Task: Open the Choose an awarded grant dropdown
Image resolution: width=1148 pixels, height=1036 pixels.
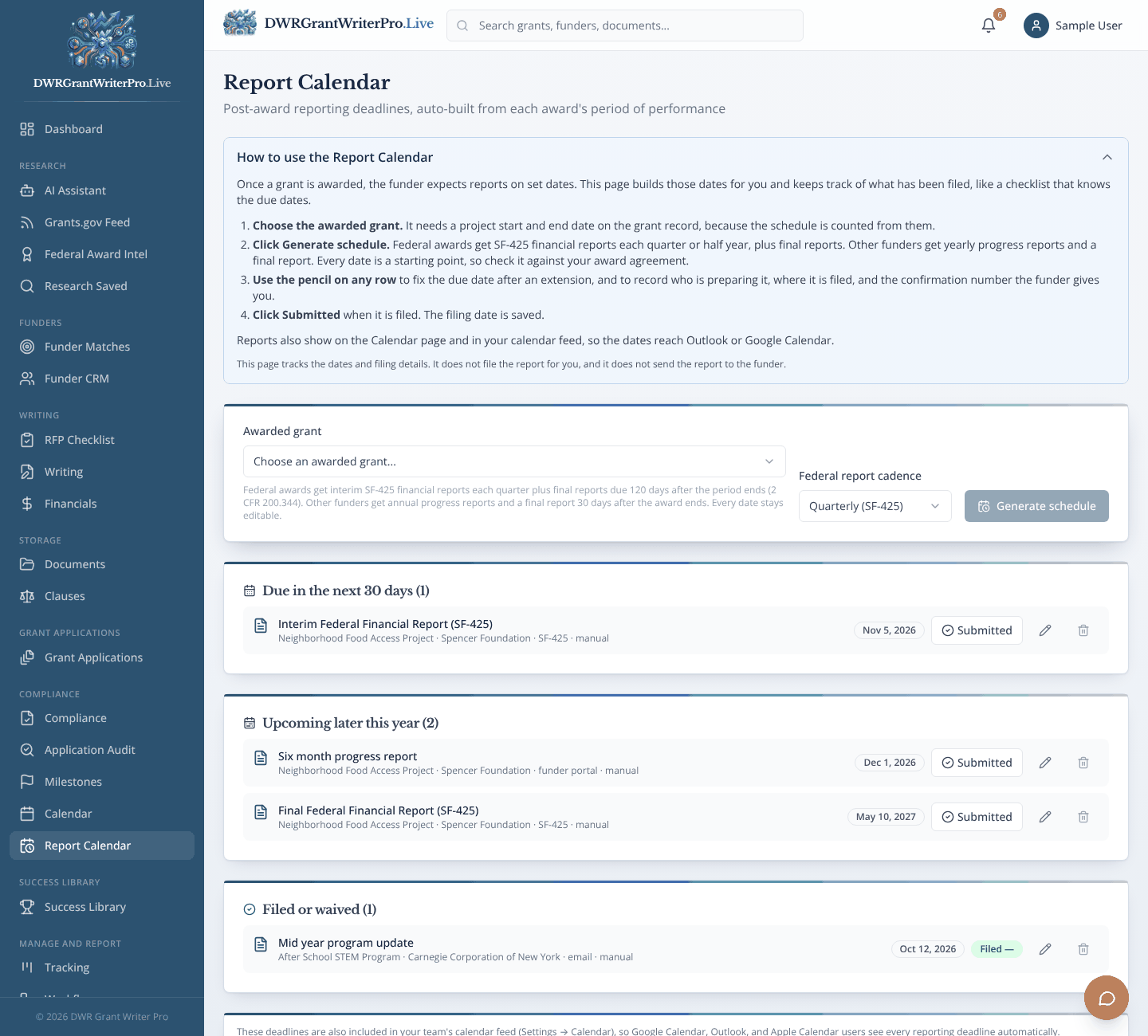Action: (514, 461)
